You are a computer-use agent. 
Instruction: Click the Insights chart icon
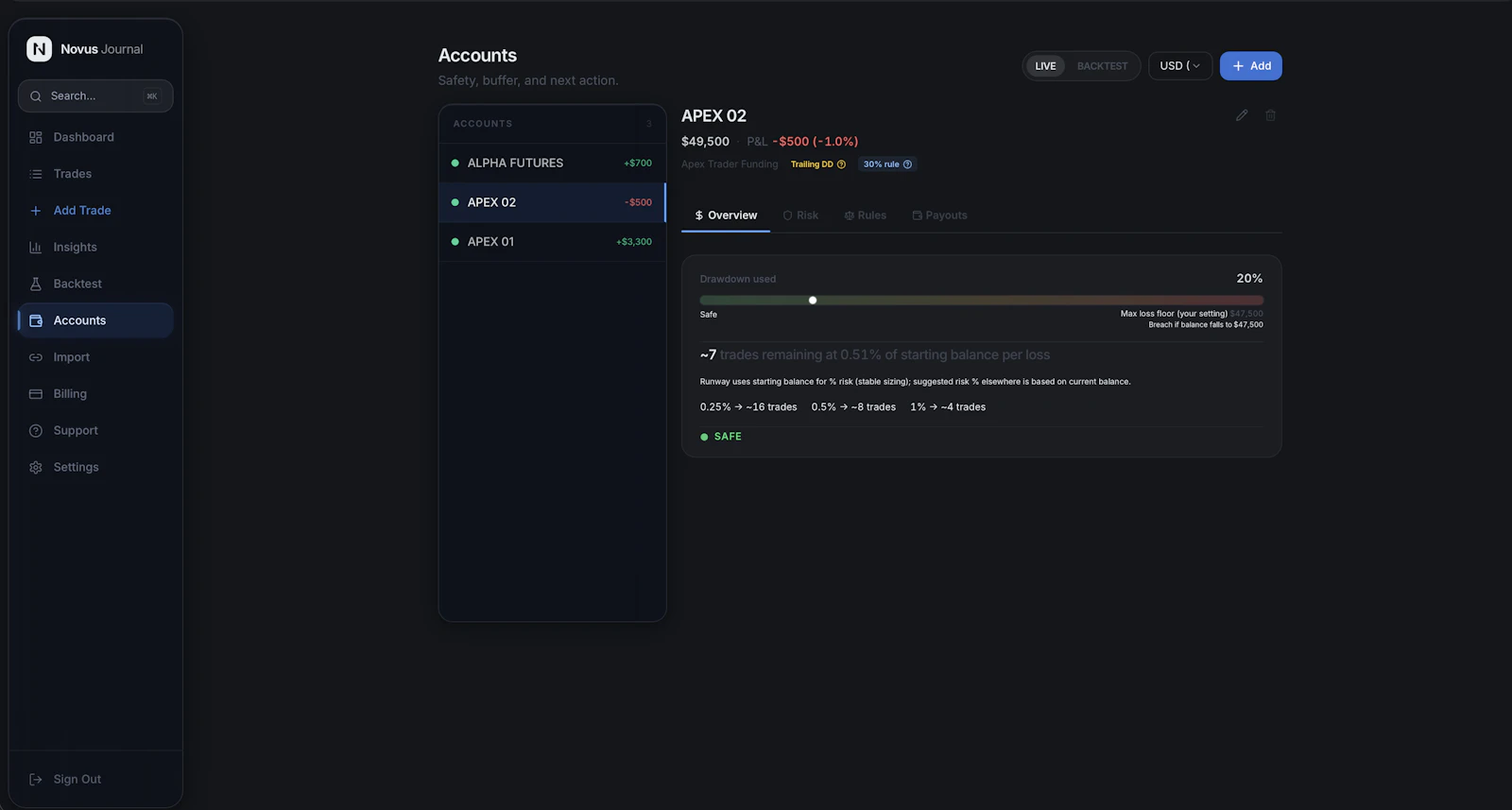coord(36,248)
